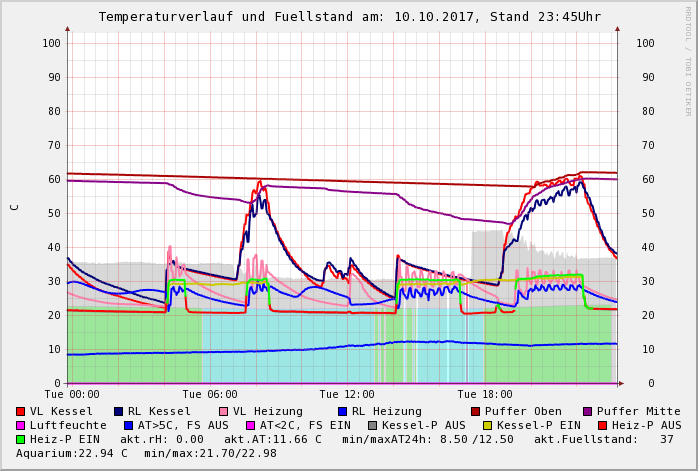Click the Tue 12:00 time axis label
Viewport: 698px width, 471px height.
pos(346,394)
